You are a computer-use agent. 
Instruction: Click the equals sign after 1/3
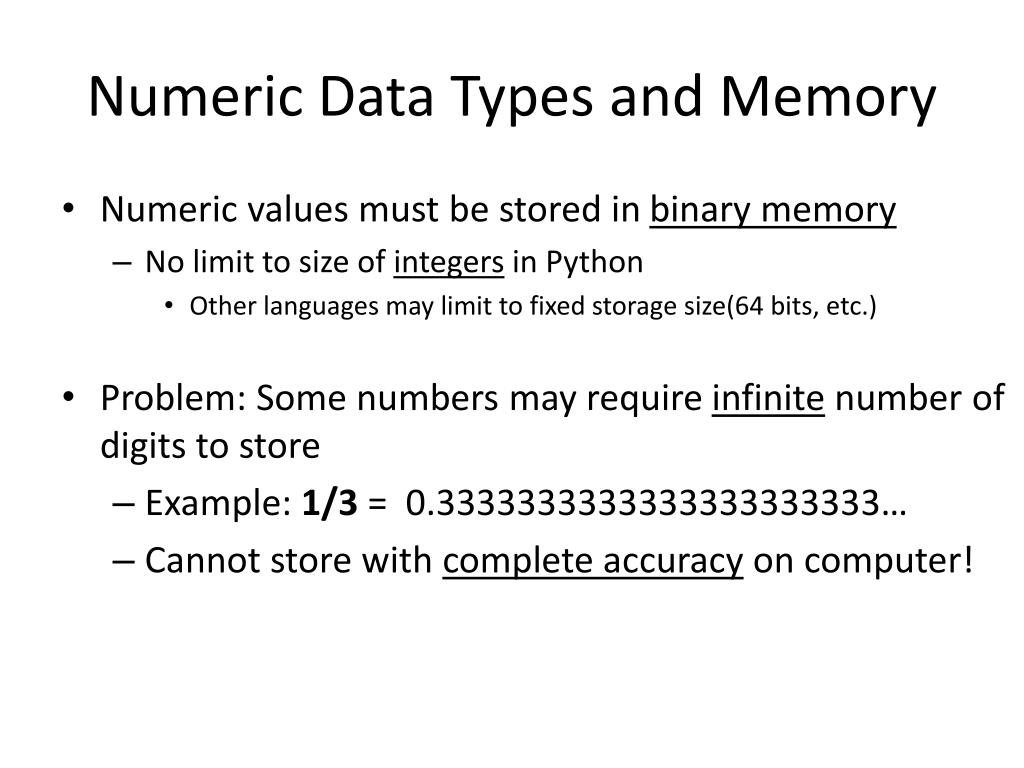click(377, 504)
